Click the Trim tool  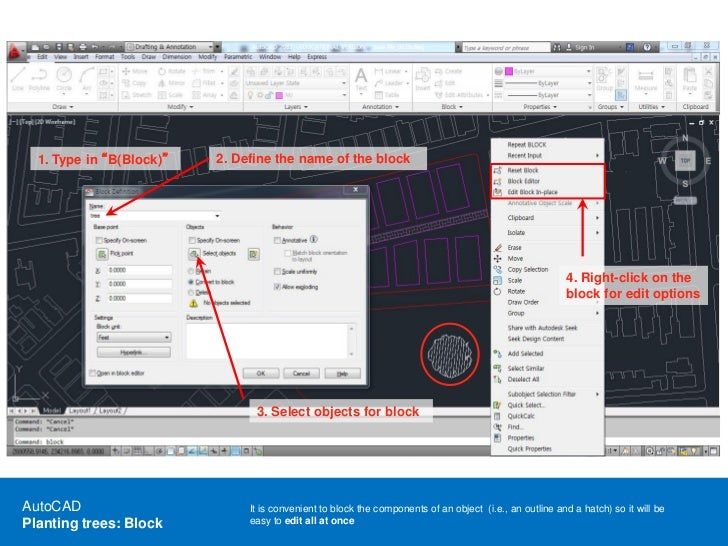(204, 72)
